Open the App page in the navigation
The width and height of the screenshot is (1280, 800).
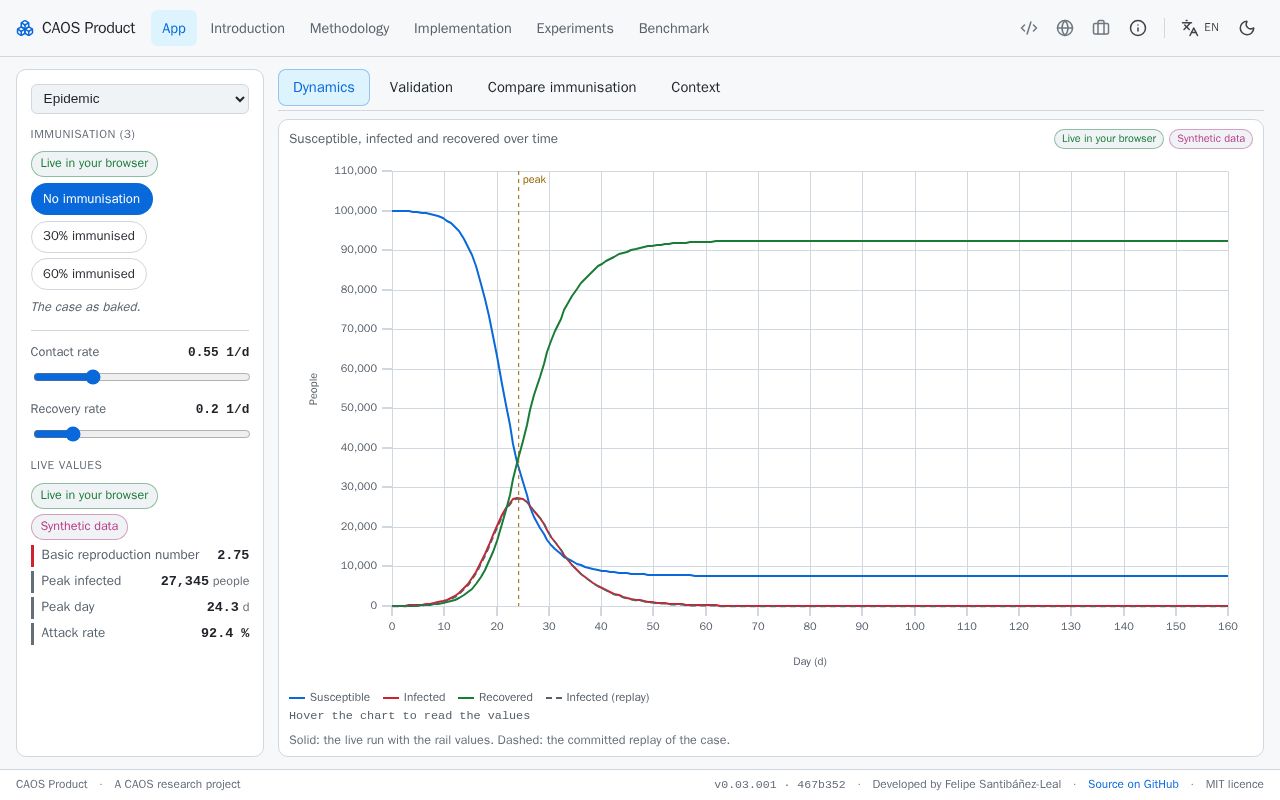pyautogui.click(x=174, y=28)
